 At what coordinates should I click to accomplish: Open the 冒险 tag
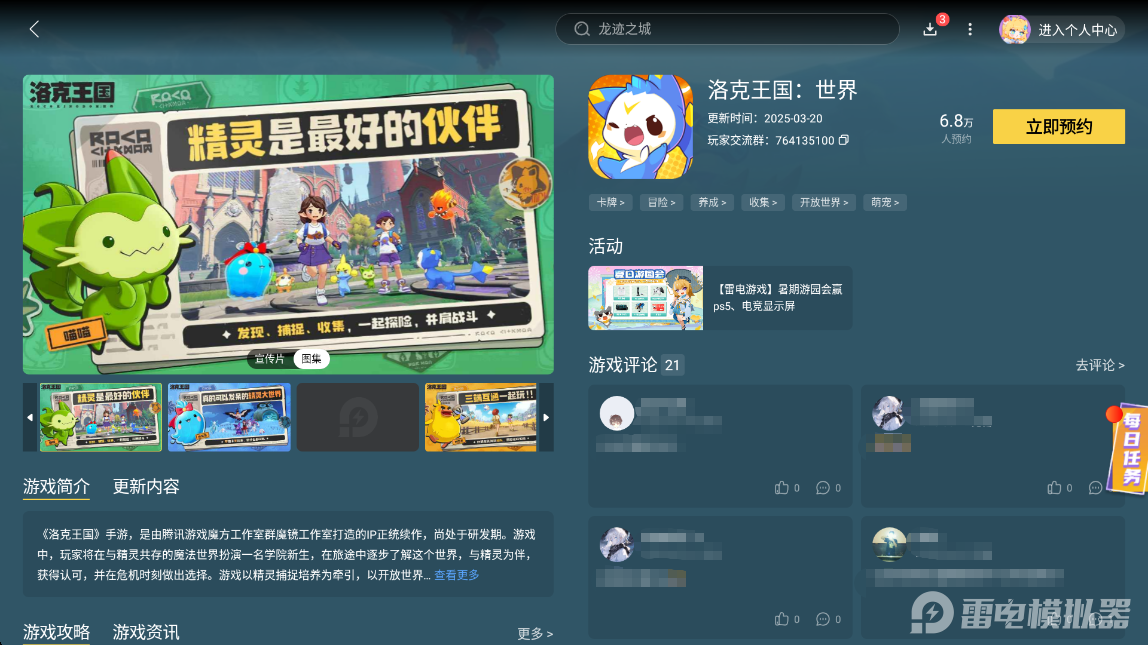pyautogui.click(x=661, y=203)
